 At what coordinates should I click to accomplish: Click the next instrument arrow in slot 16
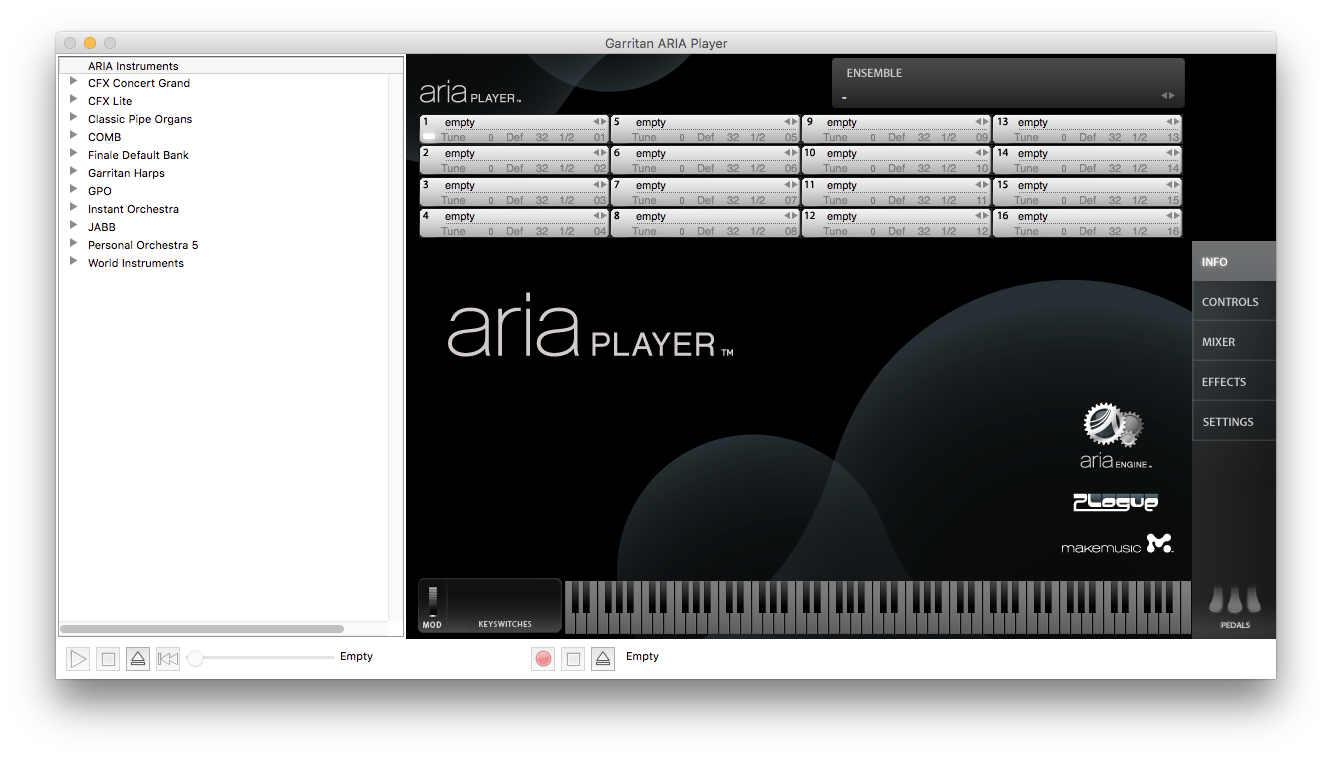coord(1176,216)
